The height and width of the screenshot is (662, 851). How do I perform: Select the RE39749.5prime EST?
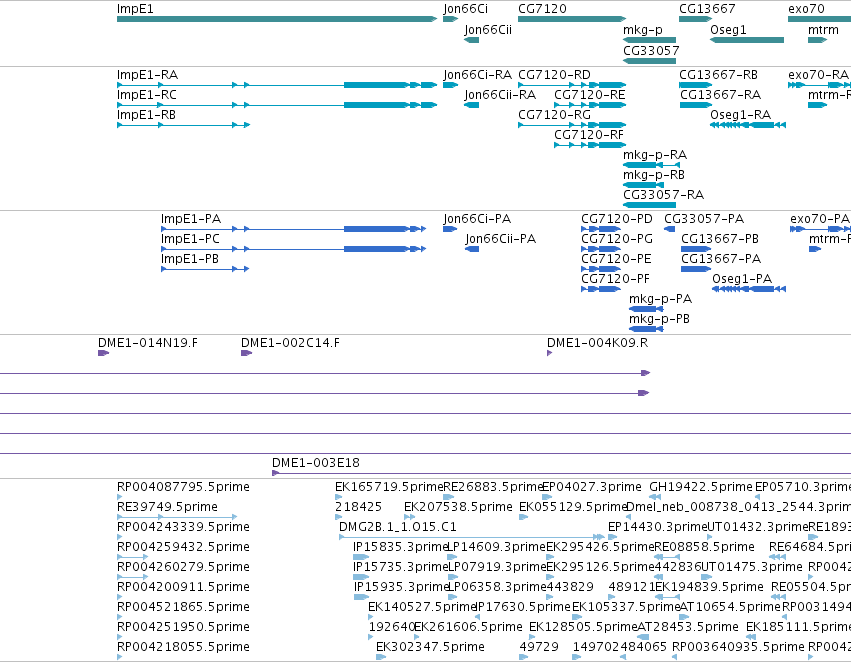pos(177,517)
